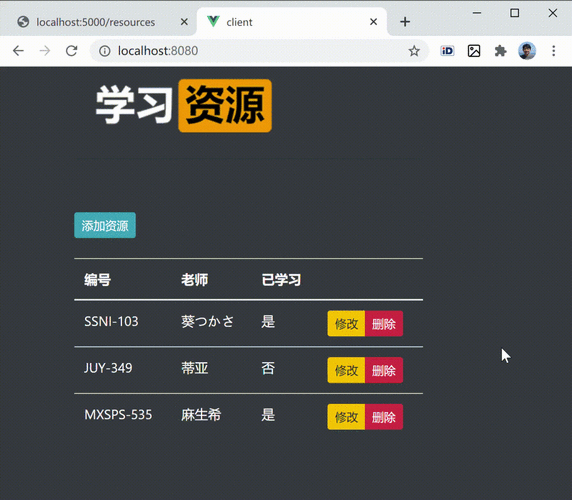Open the Extensions puzzle piece menu
572x500 pixels.
click(500, 51)
